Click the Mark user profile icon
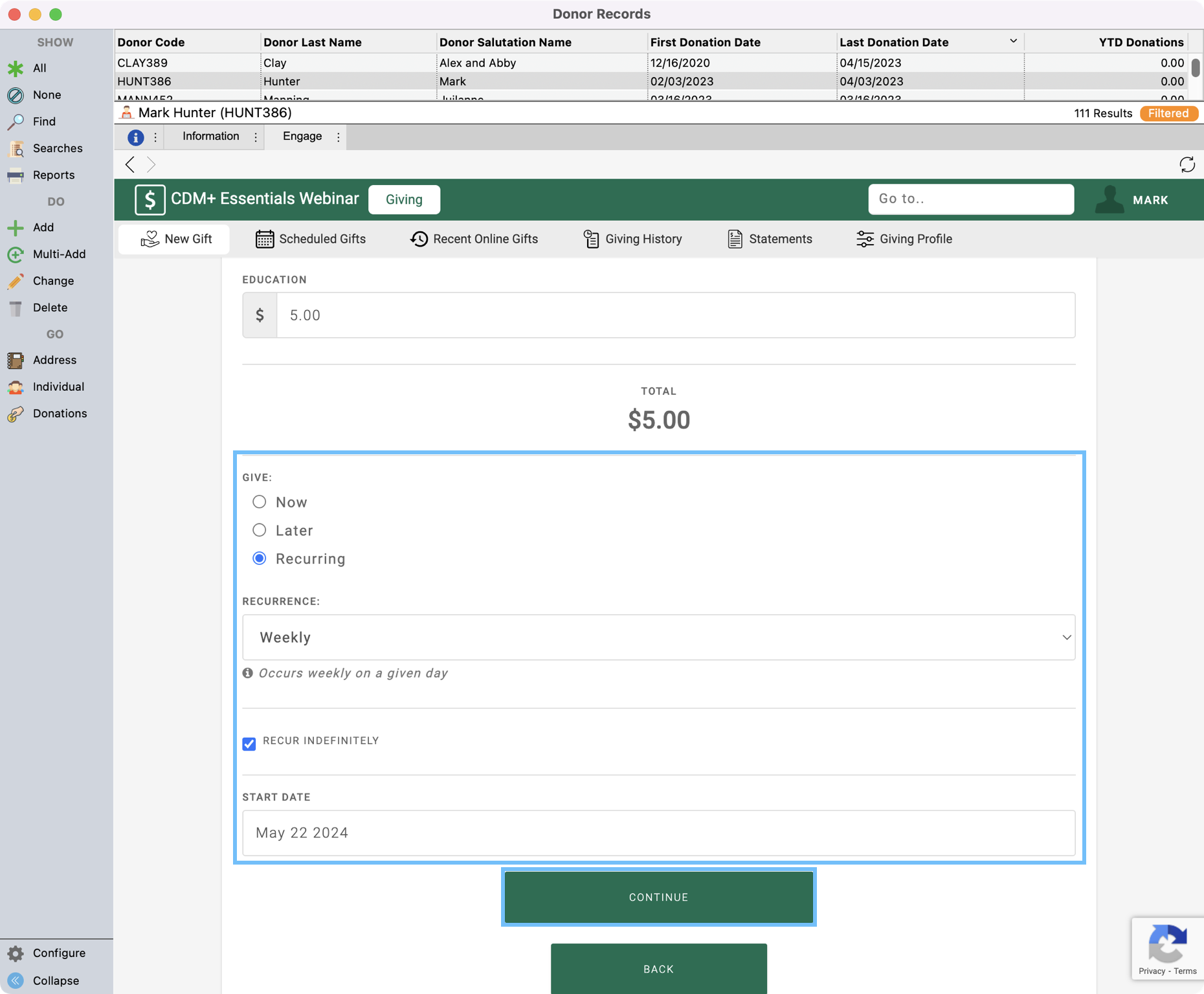 pos(1109,199)
